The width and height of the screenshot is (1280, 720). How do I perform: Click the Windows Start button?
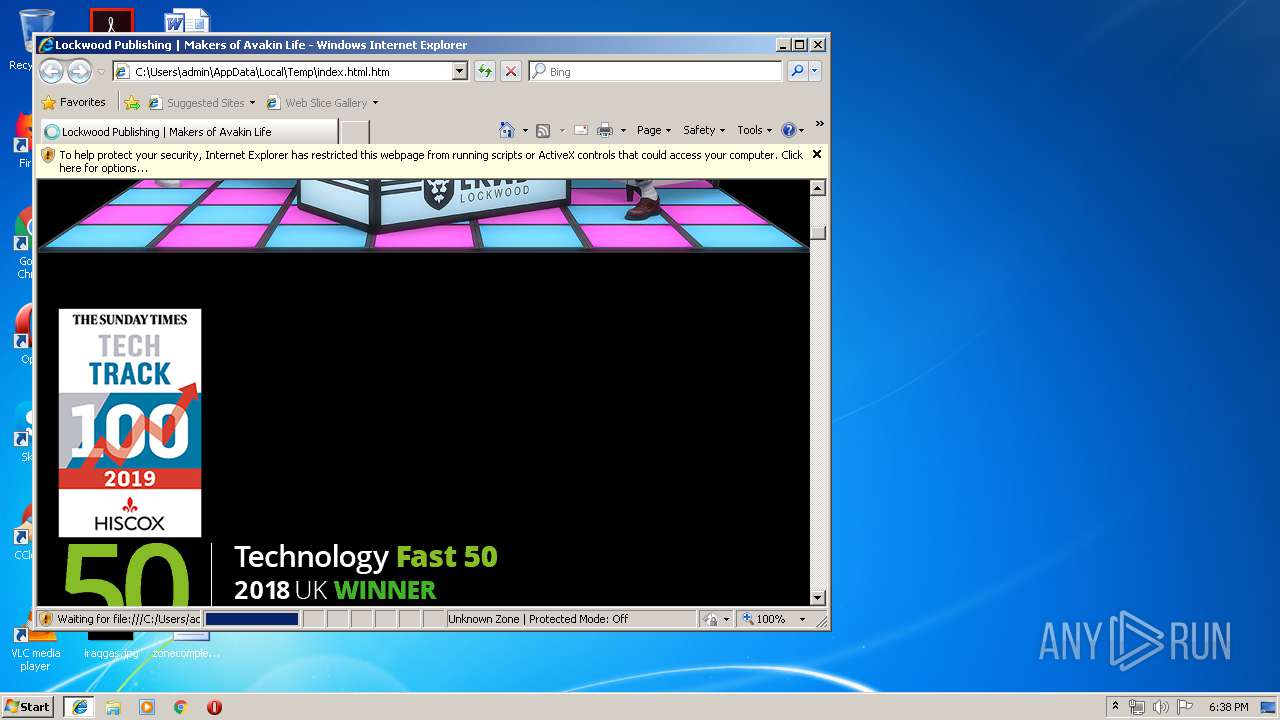click(27, 707)
